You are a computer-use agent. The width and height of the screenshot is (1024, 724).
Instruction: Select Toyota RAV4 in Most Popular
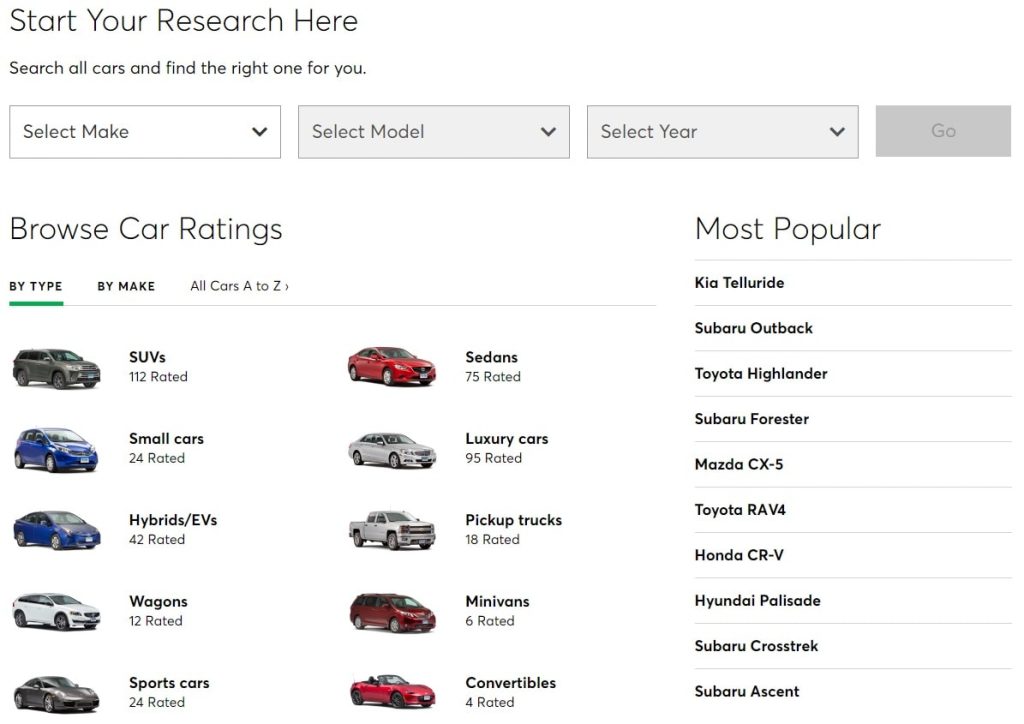[740, 510]
